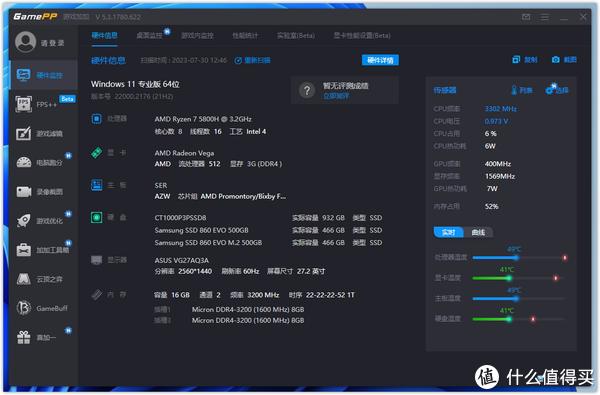Open the hamburger menu in title bar

[x=545, y=17]
